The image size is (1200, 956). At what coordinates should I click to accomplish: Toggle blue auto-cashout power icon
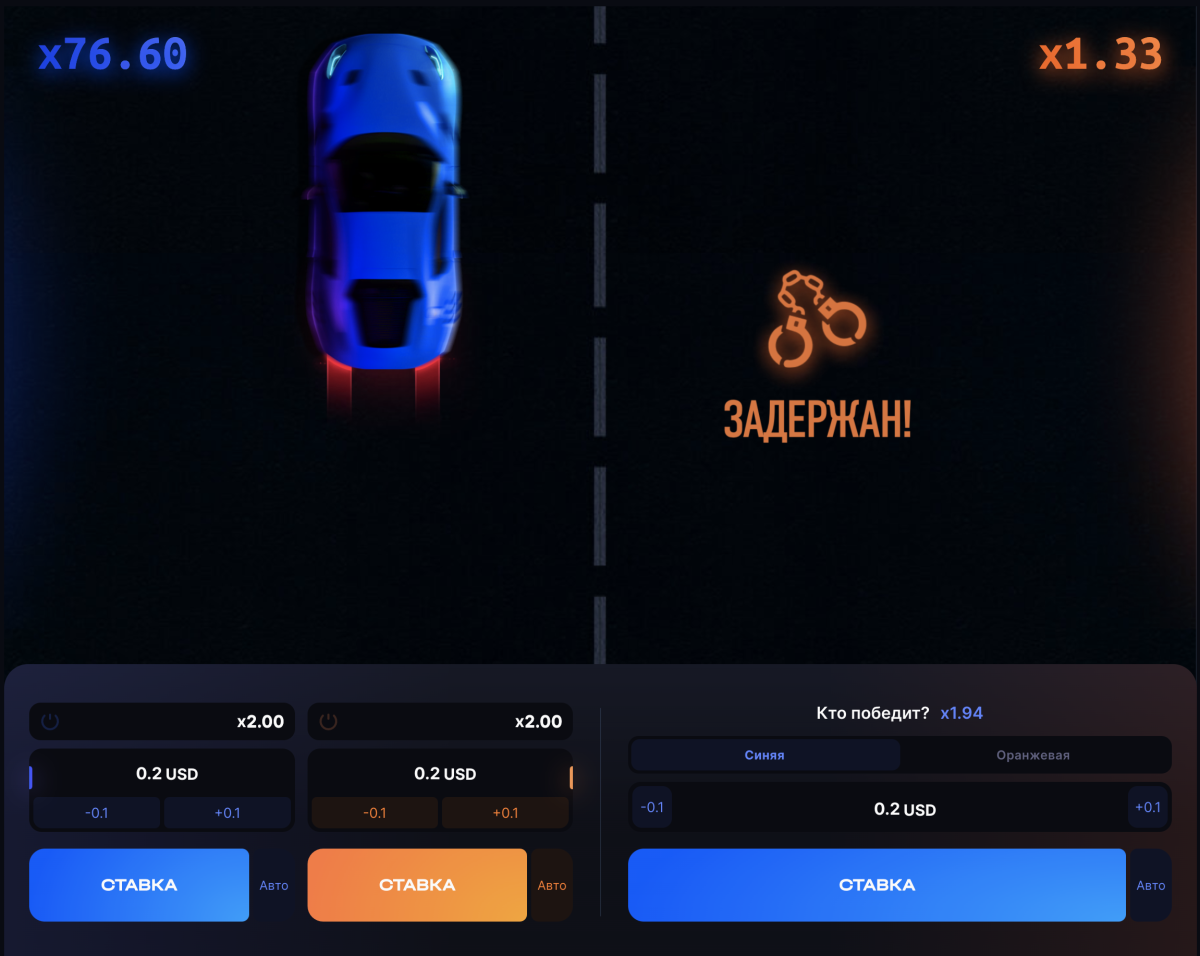click(x=50, y=721)
